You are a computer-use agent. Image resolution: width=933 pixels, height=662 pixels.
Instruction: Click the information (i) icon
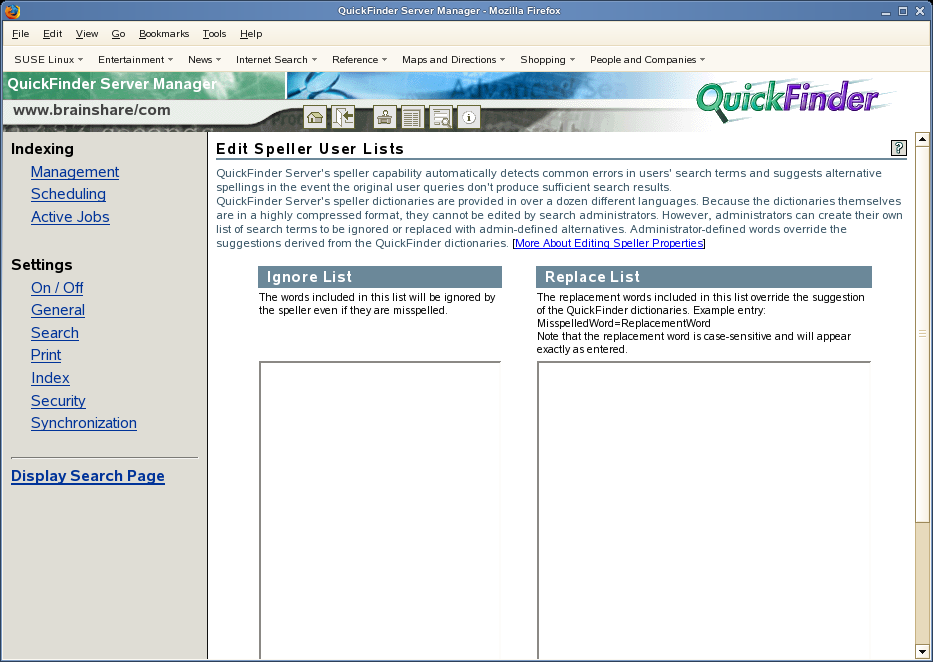point(469,117)
